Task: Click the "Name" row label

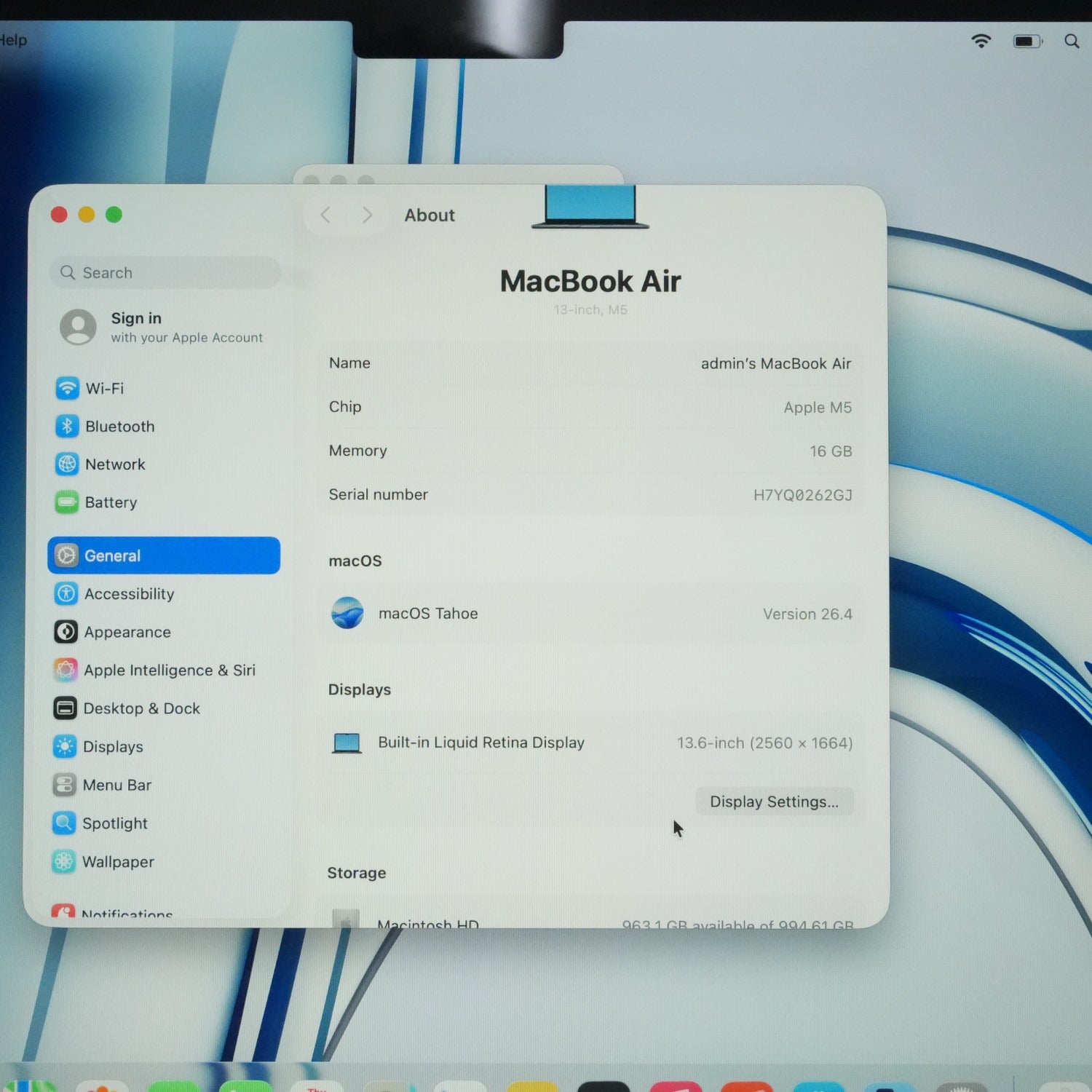Action: point(349,363)
